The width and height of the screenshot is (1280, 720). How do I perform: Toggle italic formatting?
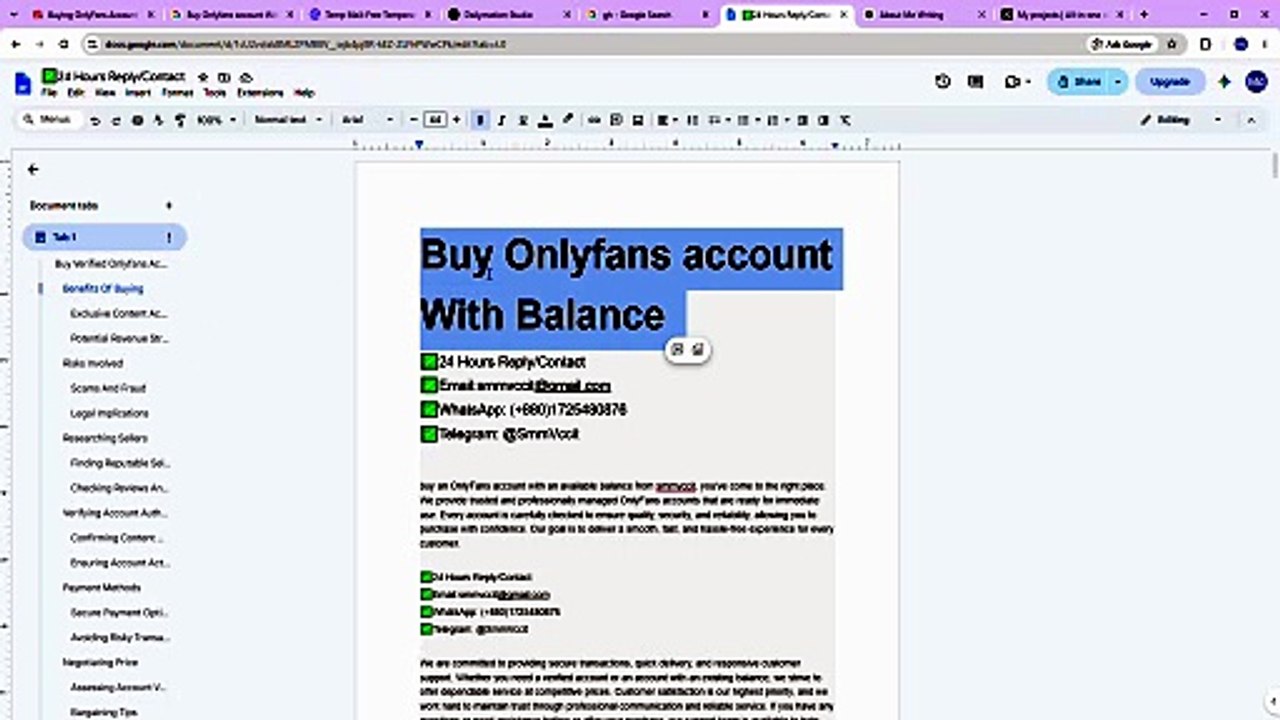pos(501,120)
